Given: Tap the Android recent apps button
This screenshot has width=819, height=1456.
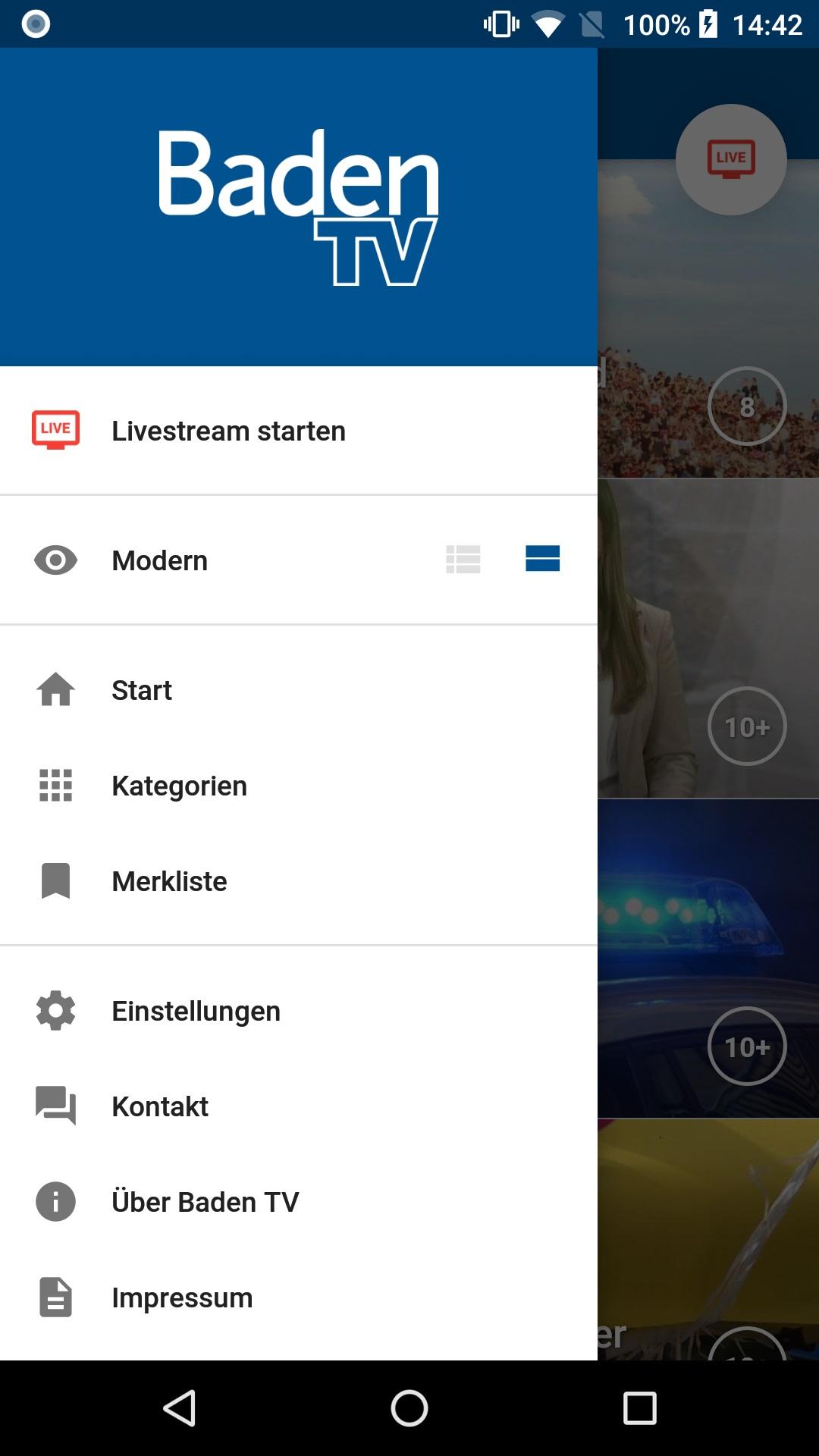Looking at the screenshot, I should pos(639,1408).
